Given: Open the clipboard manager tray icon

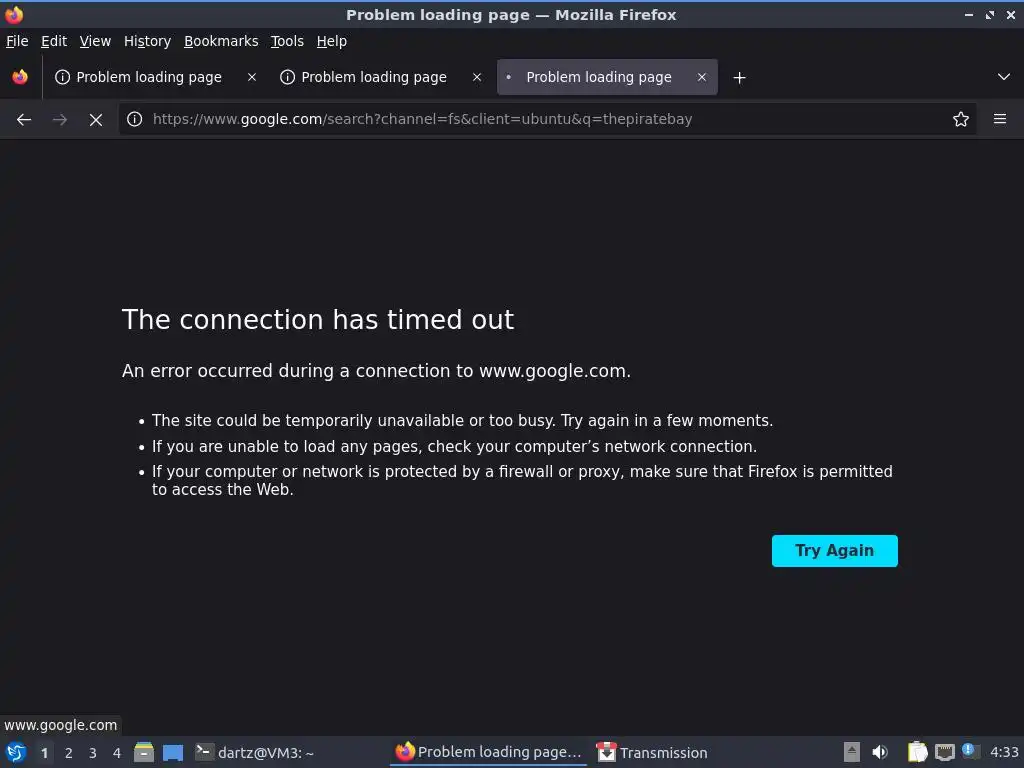Looking at the screenshot, I should [918, 752].
